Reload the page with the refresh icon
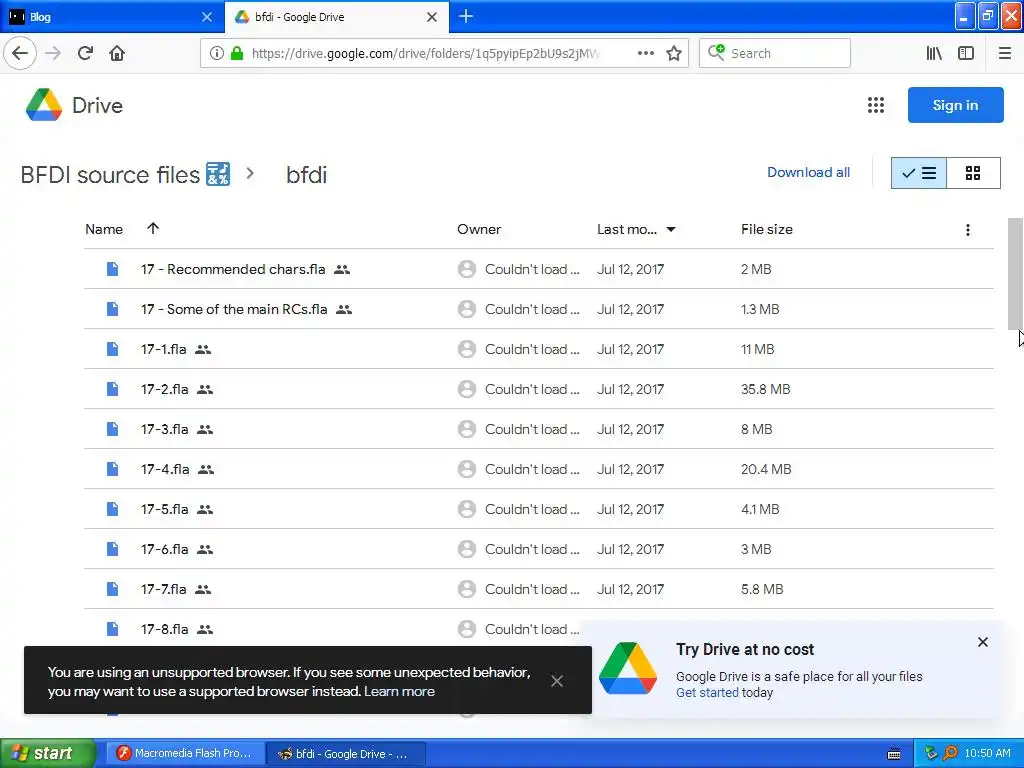1024x768 pixels. point(85,53)
